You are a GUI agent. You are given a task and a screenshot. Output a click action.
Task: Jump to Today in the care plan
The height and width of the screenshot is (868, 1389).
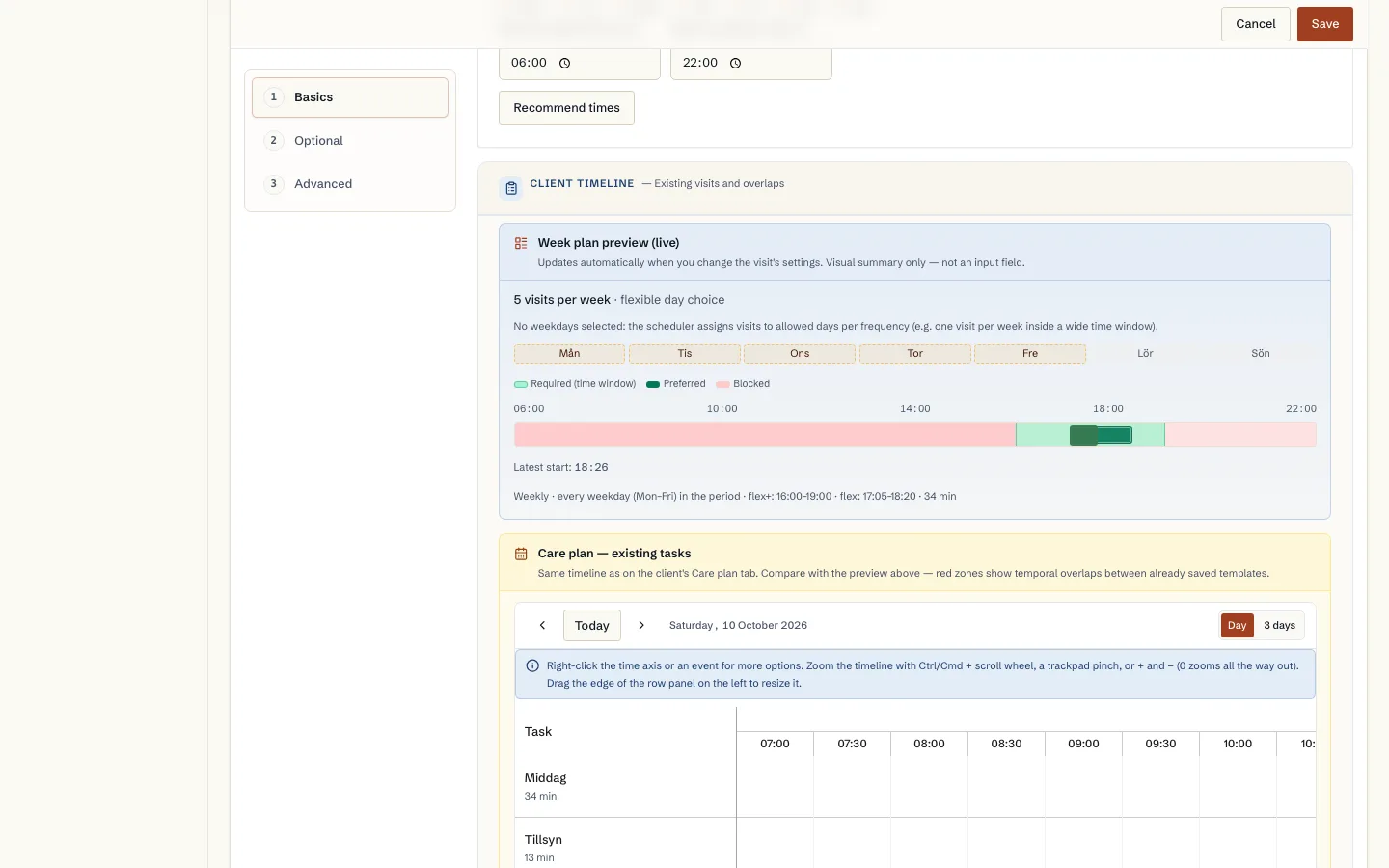click(592, 626)
